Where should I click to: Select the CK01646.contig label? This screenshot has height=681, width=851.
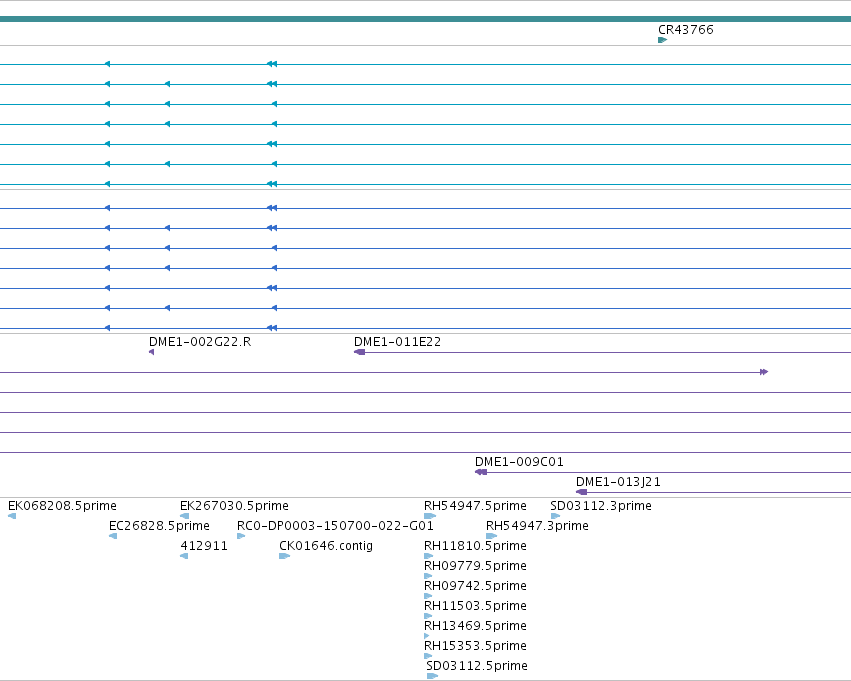click(x=326, y=546)
